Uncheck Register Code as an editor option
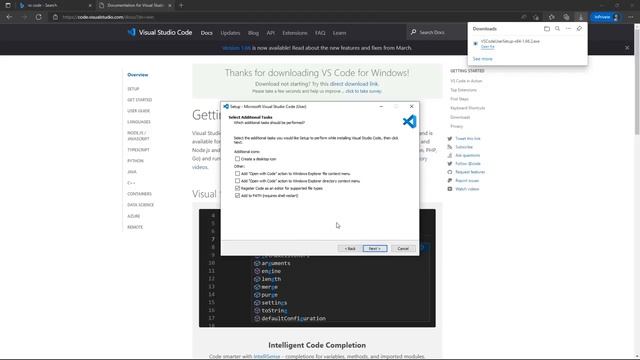 click(x=237, y=188)
